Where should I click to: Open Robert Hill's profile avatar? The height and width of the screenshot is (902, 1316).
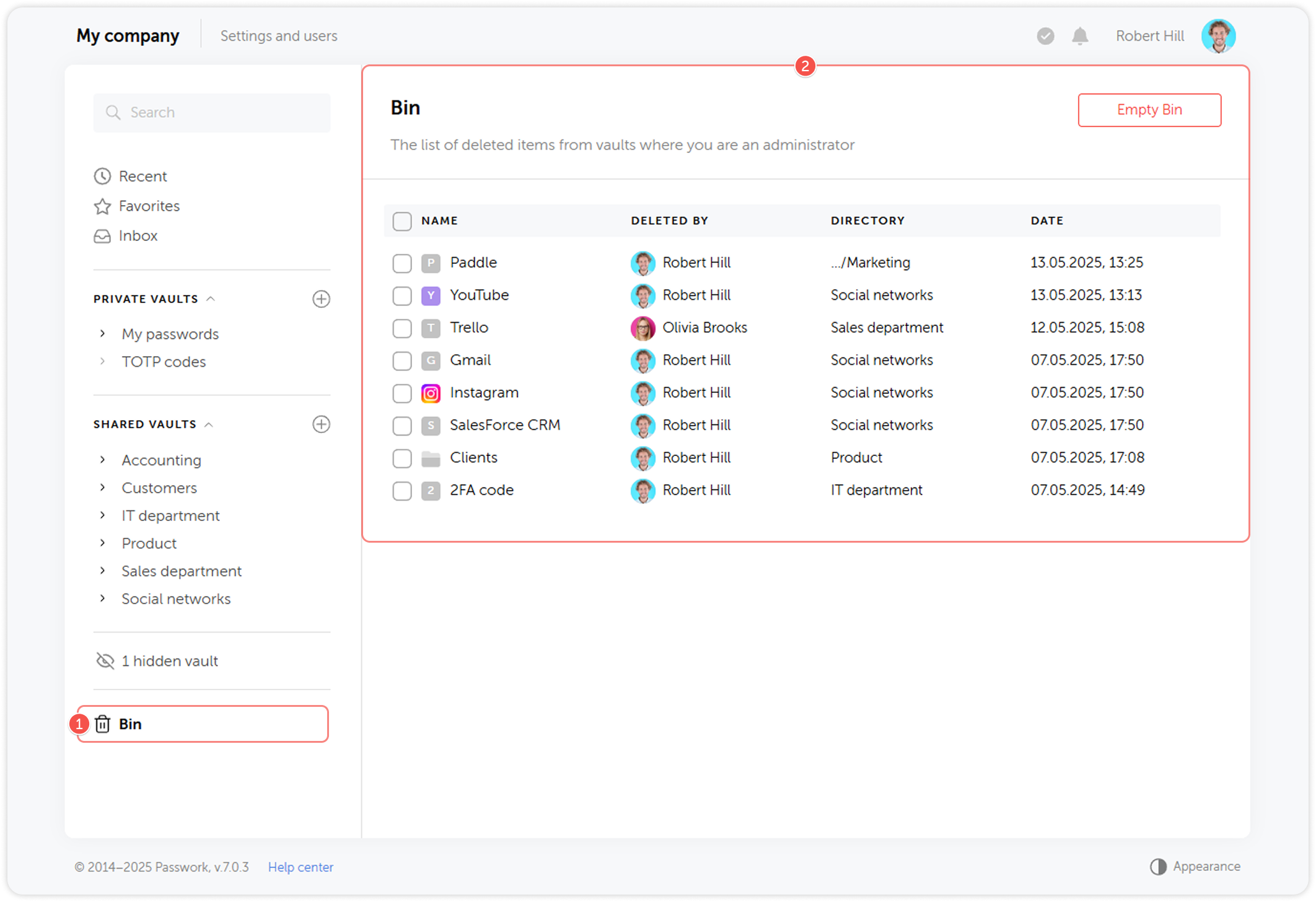pyautogui.click(x=1218, y=35)
